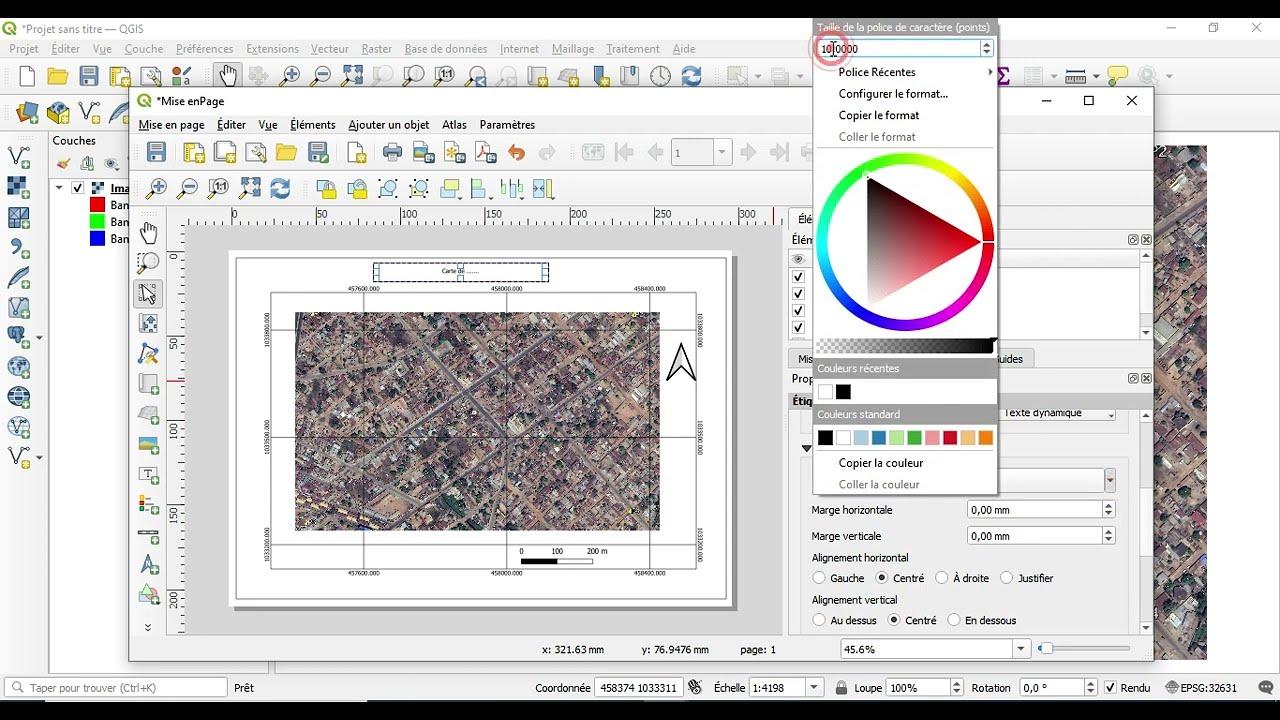
Task: Open the align items dropdown icon
Action: pyautogui.click(x=481, y=188)
